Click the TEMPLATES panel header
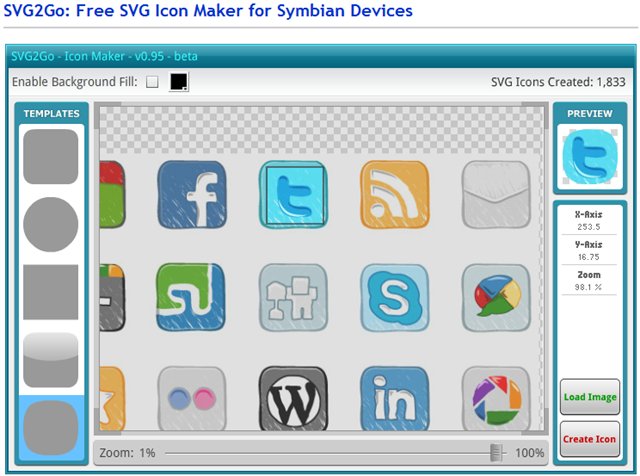Screen dimensions: 640x476 pyautogui.click(x=51, y=113)
